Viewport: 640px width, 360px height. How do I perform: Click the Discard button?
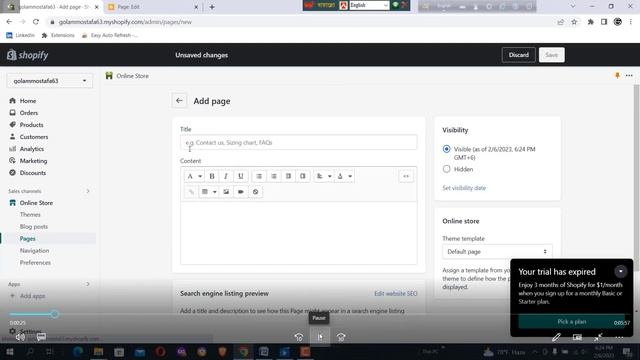518,55
